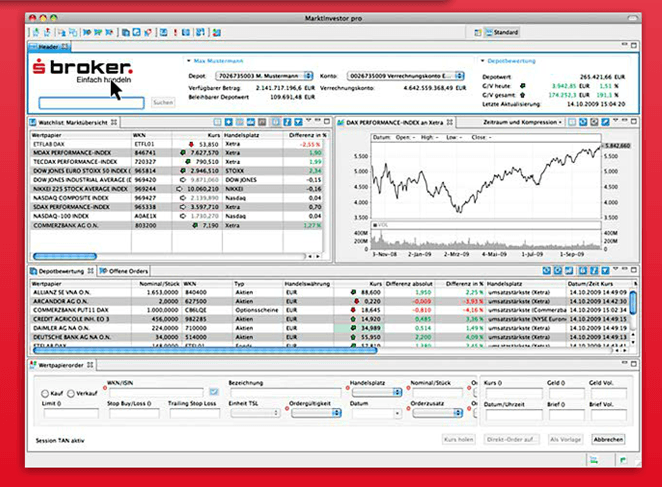This screenshot has height=488, width=663.
Task: Click the search field under broker logo
Action: [91, 103]
